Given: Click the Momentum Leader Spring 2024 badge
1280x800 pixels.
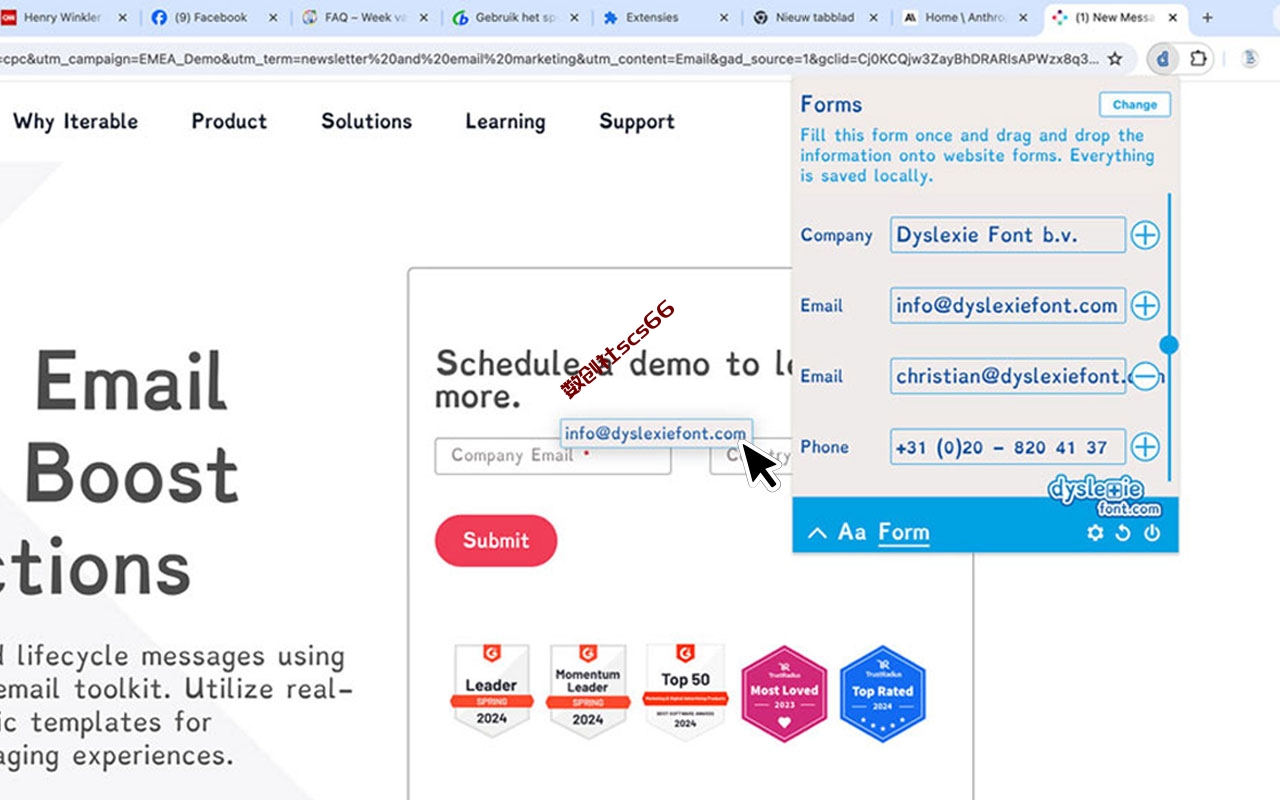Looking at the screenshot, I should tap(588, 691).
